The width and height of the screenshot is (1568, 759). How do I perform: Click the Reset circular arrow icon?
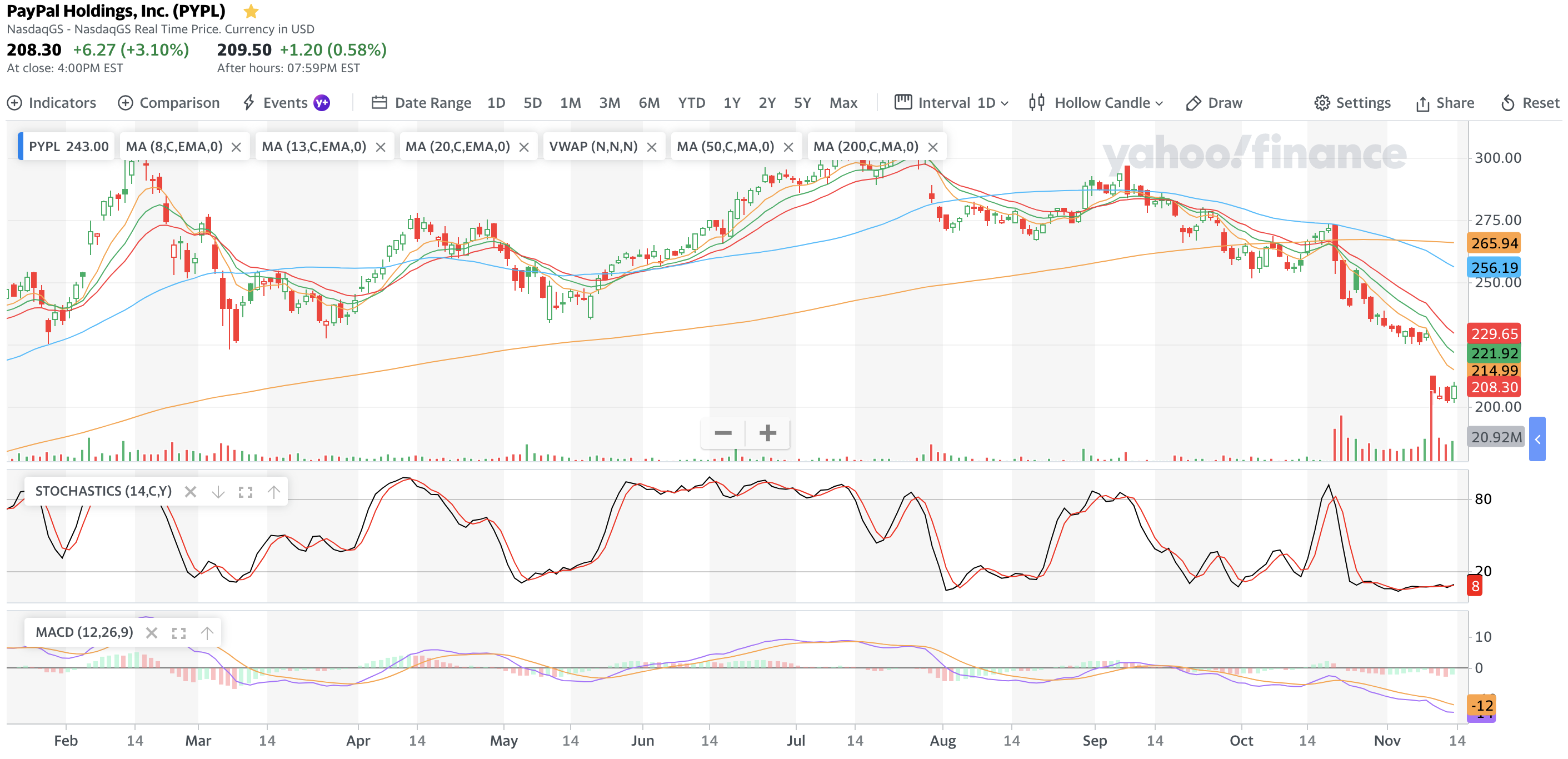[x=1507, y=103]
